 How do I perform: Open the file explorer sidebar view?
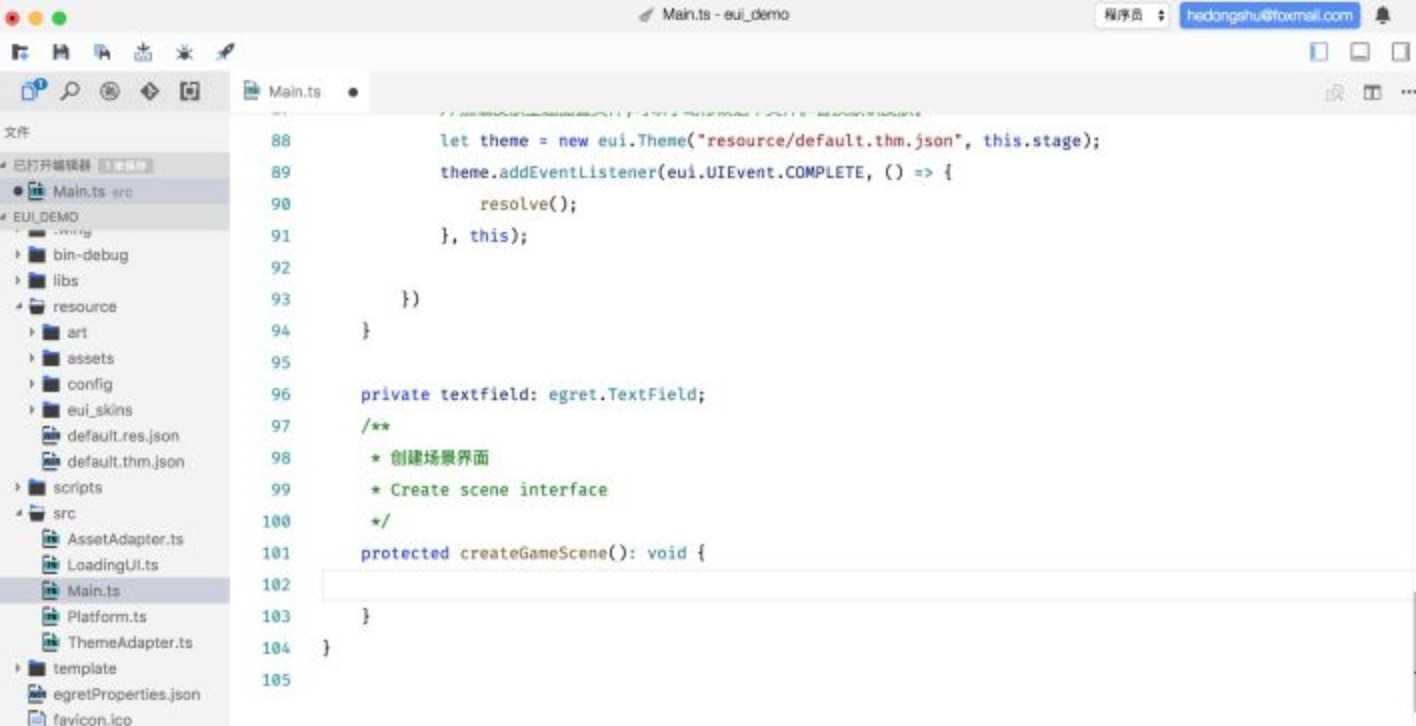point(33,91)
